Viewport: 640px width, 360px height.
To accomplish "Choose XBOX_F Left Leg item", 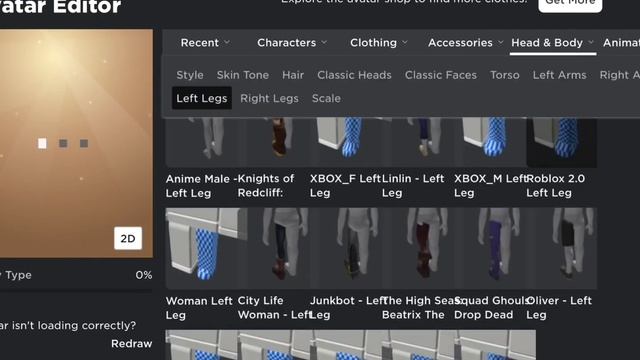I will point(346,142).
